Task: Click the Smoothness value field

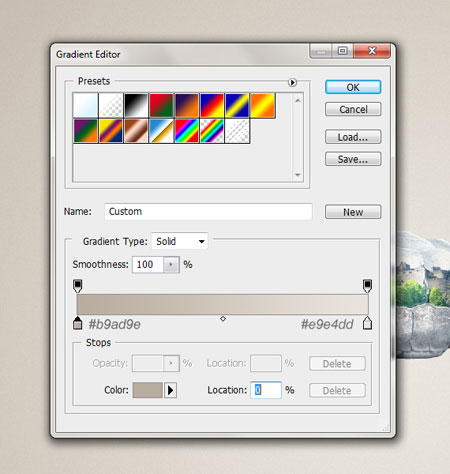Action: click(x=148, y=265)
